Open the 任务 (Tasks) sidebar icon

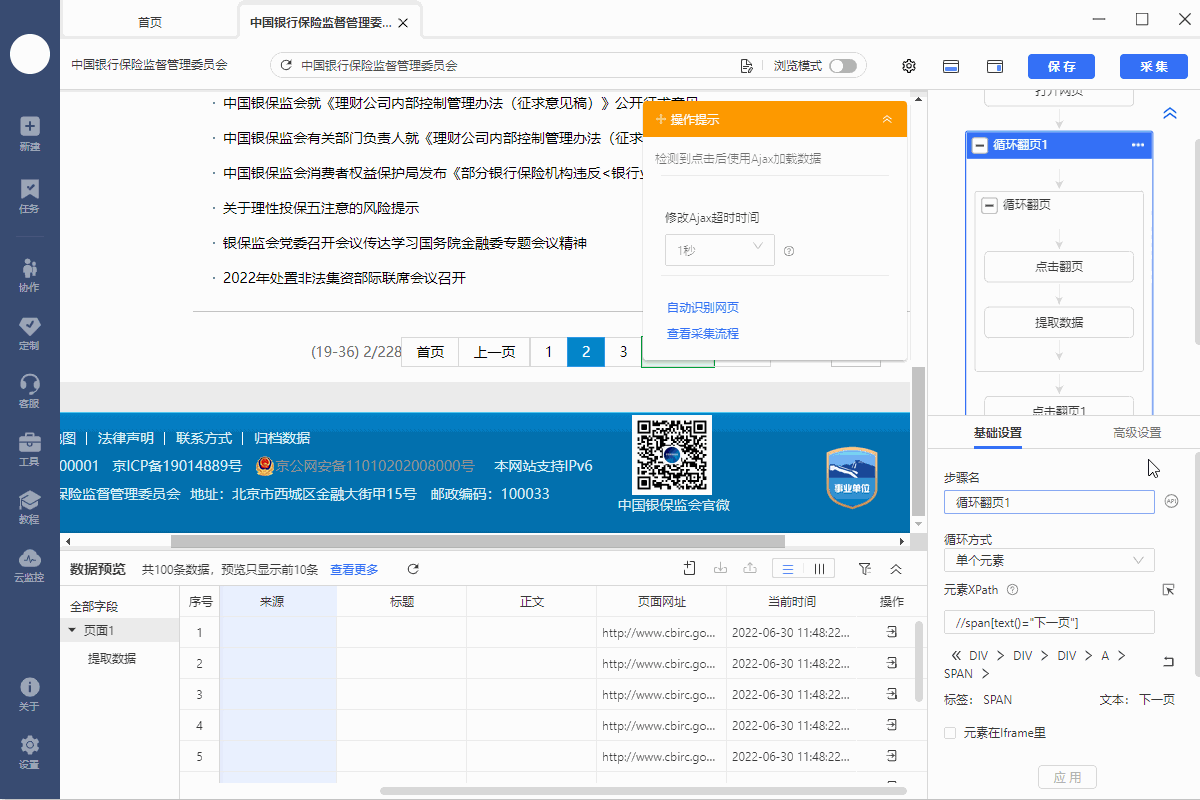pyautogui.click(x=30, y=196)
